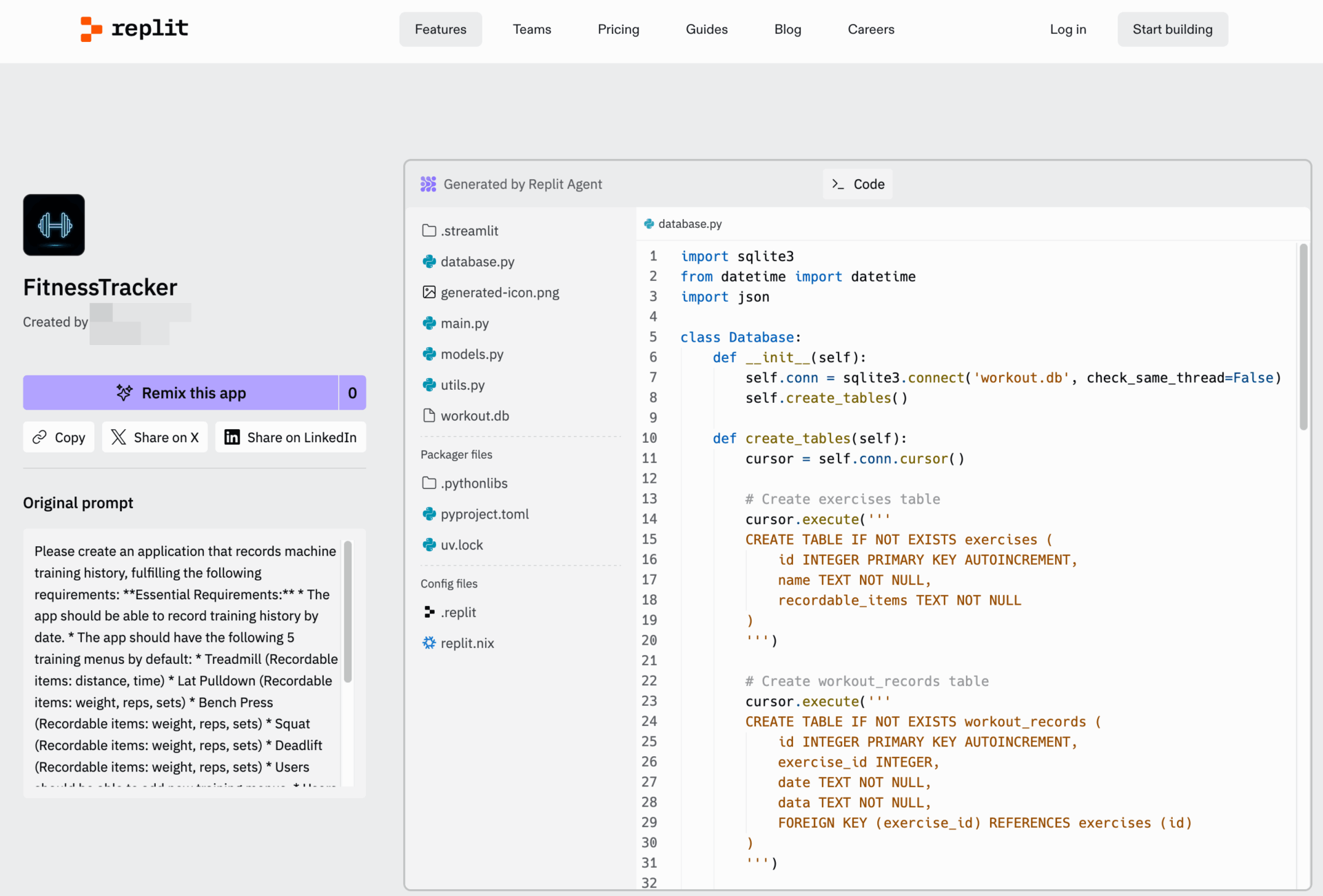Screen dimensions: 1323x896
Task: Click the Code tab button
Action: 857,184
